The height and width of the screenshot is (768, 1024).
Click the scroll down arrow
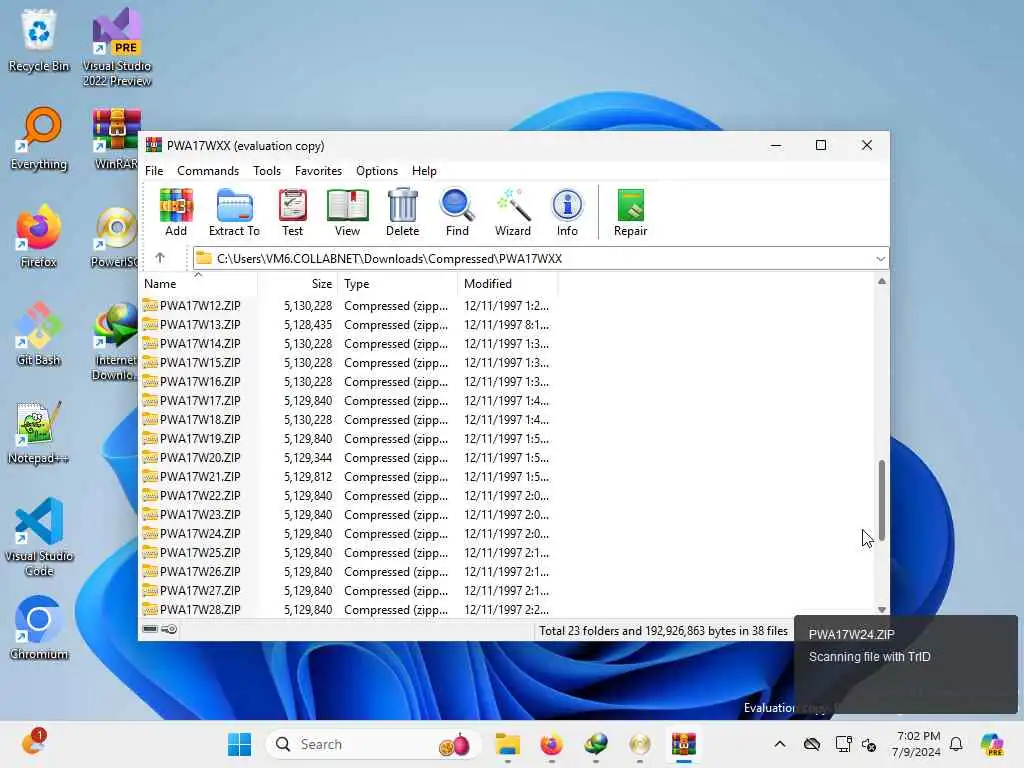click(882, 609)
